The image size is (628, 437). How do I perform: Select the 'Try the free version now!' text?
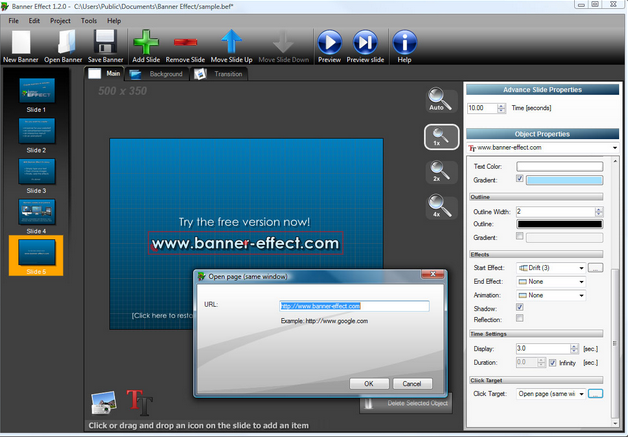(244, 222)
